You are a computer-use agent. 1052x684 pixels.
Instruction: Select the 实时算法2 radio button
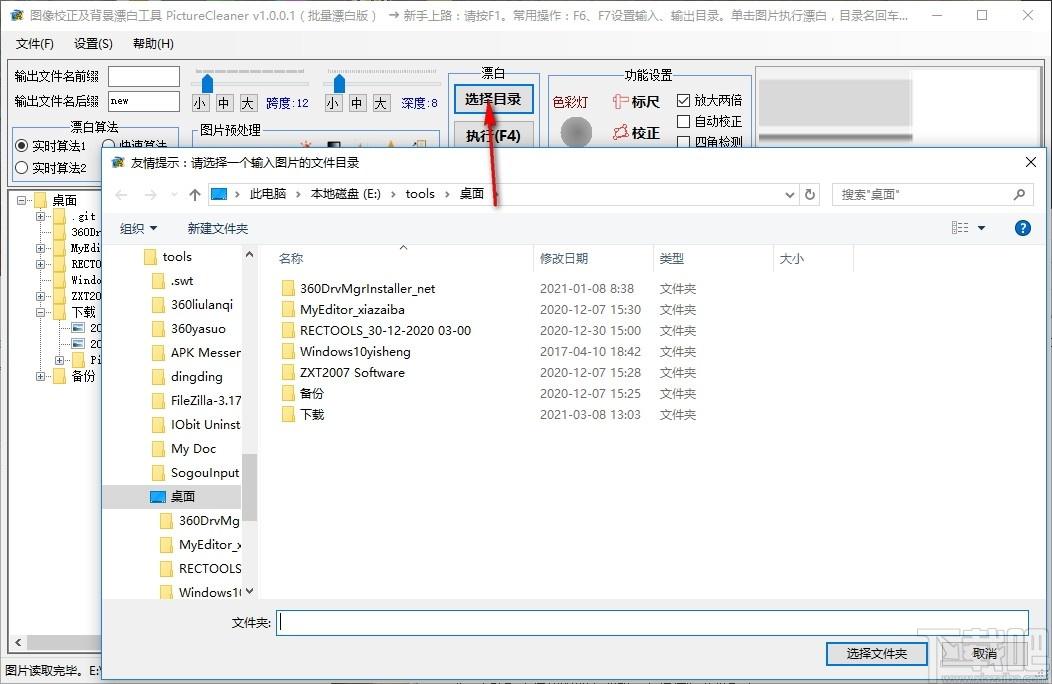(22, 168)
